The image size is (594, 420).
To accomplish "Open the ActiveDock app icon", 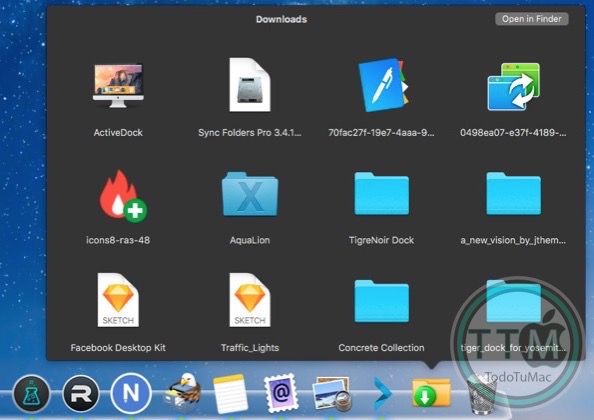I will [x=118, y=86].
